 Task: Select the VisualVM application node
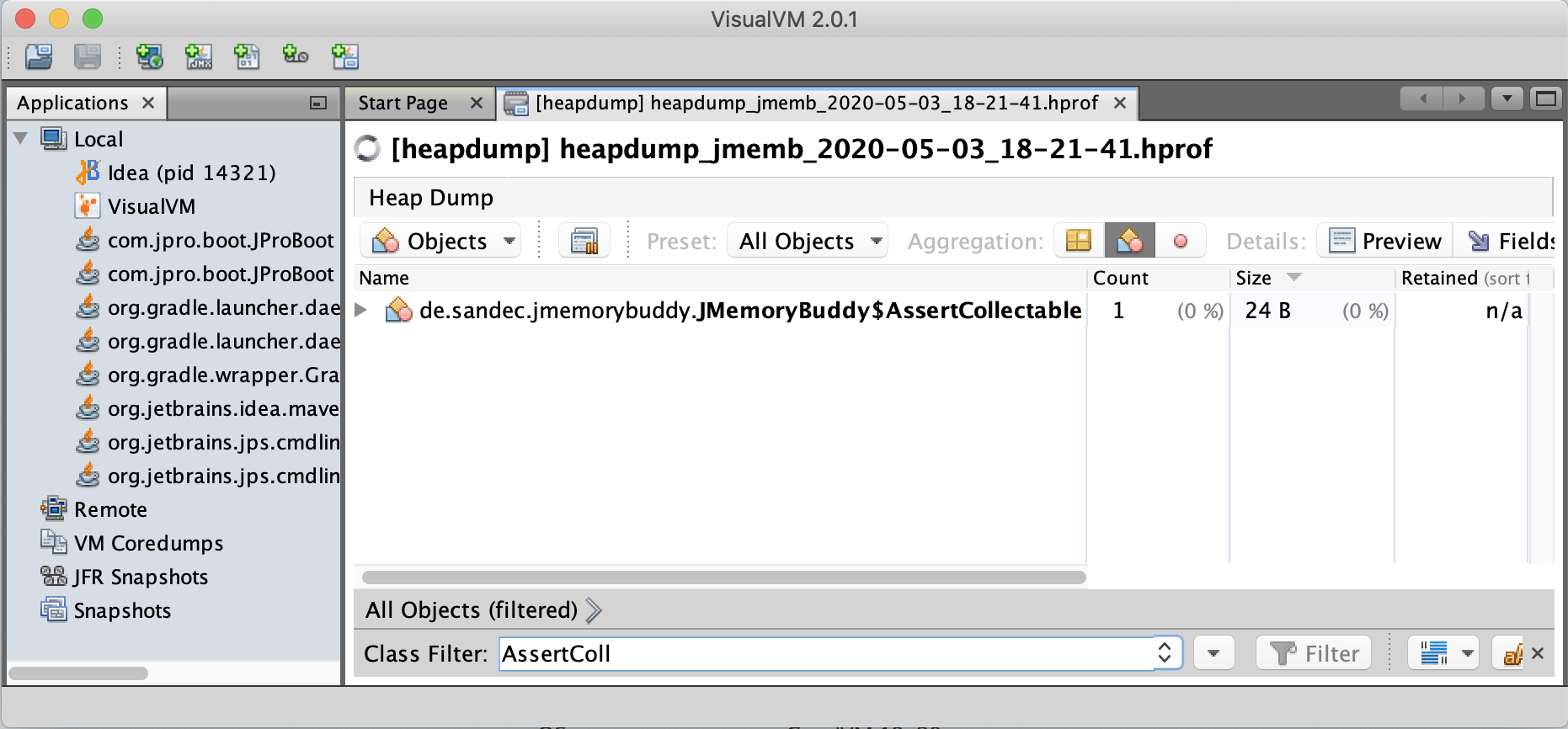click(152, 206)
